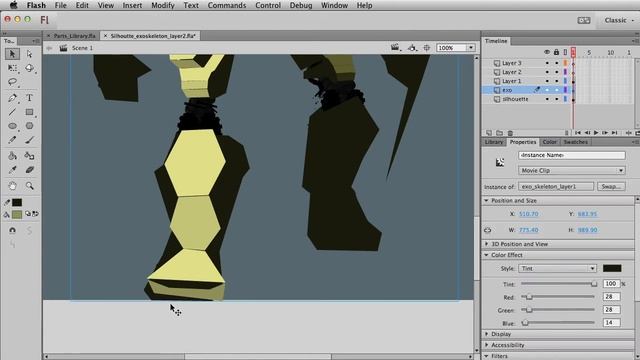Screen dimensions: 640x360
Task: Switch to the Parts_Library.fla document tab
Action: 74,36
